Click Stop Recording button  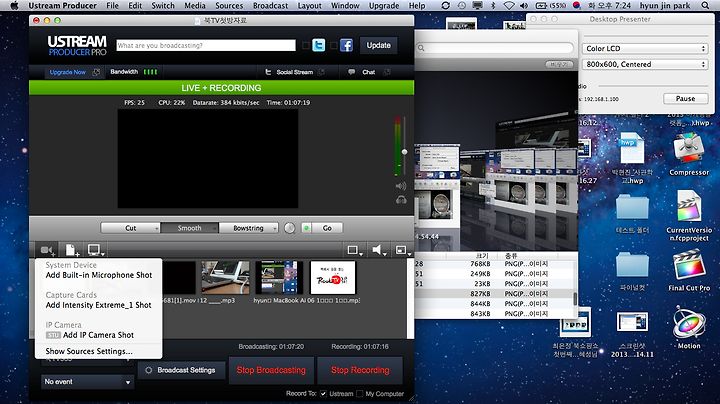pyautogui.click(x=360, y=370)
